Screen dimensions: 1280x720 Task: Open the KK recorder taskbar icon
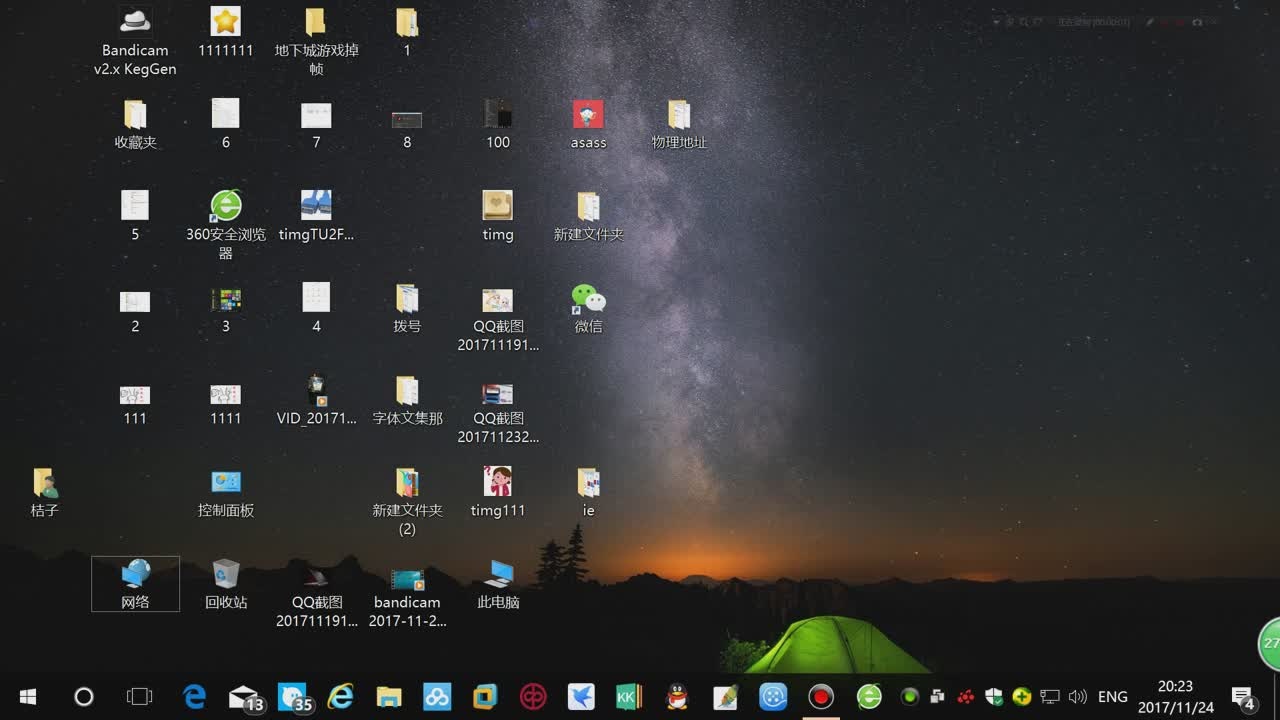629,696
